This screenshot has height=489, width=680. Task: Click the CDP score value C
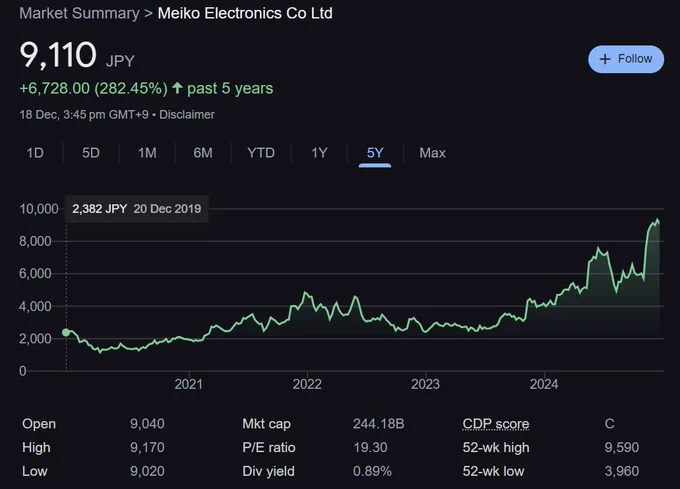pyautogui.click(x=609, y=424)
